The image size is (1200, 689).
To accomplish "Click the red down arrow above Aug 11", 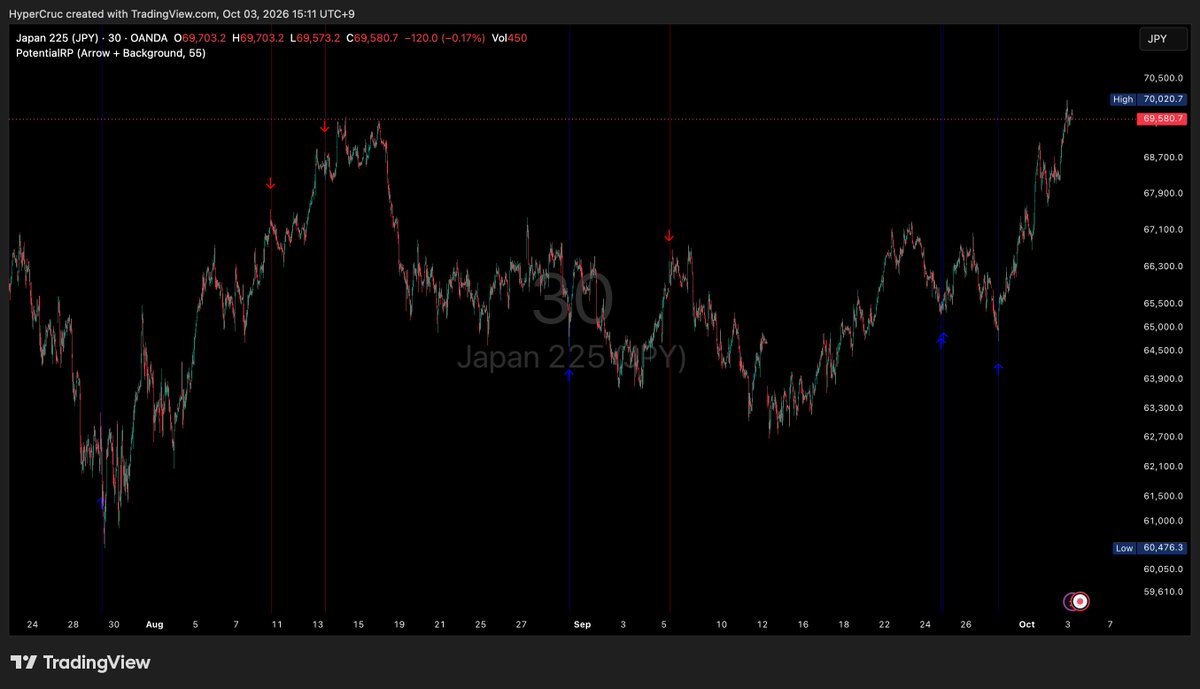I will (270, 184).
